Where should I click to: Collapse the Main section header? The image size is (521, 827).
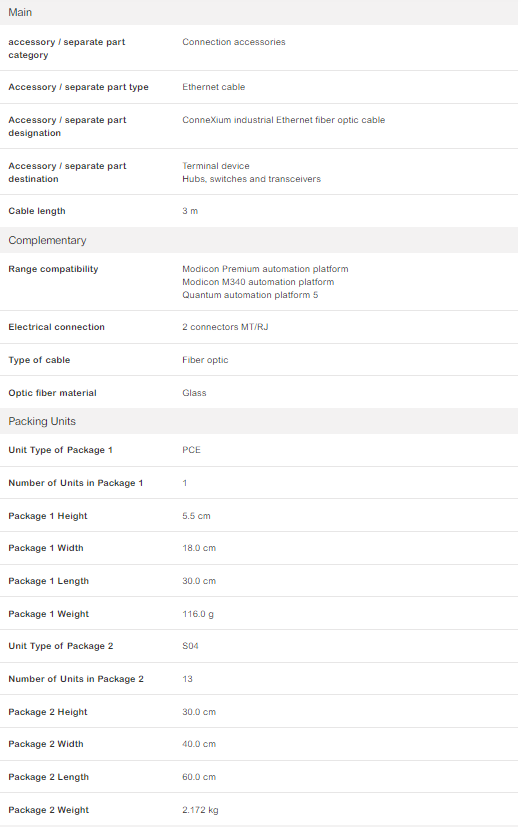click(259, 12)
